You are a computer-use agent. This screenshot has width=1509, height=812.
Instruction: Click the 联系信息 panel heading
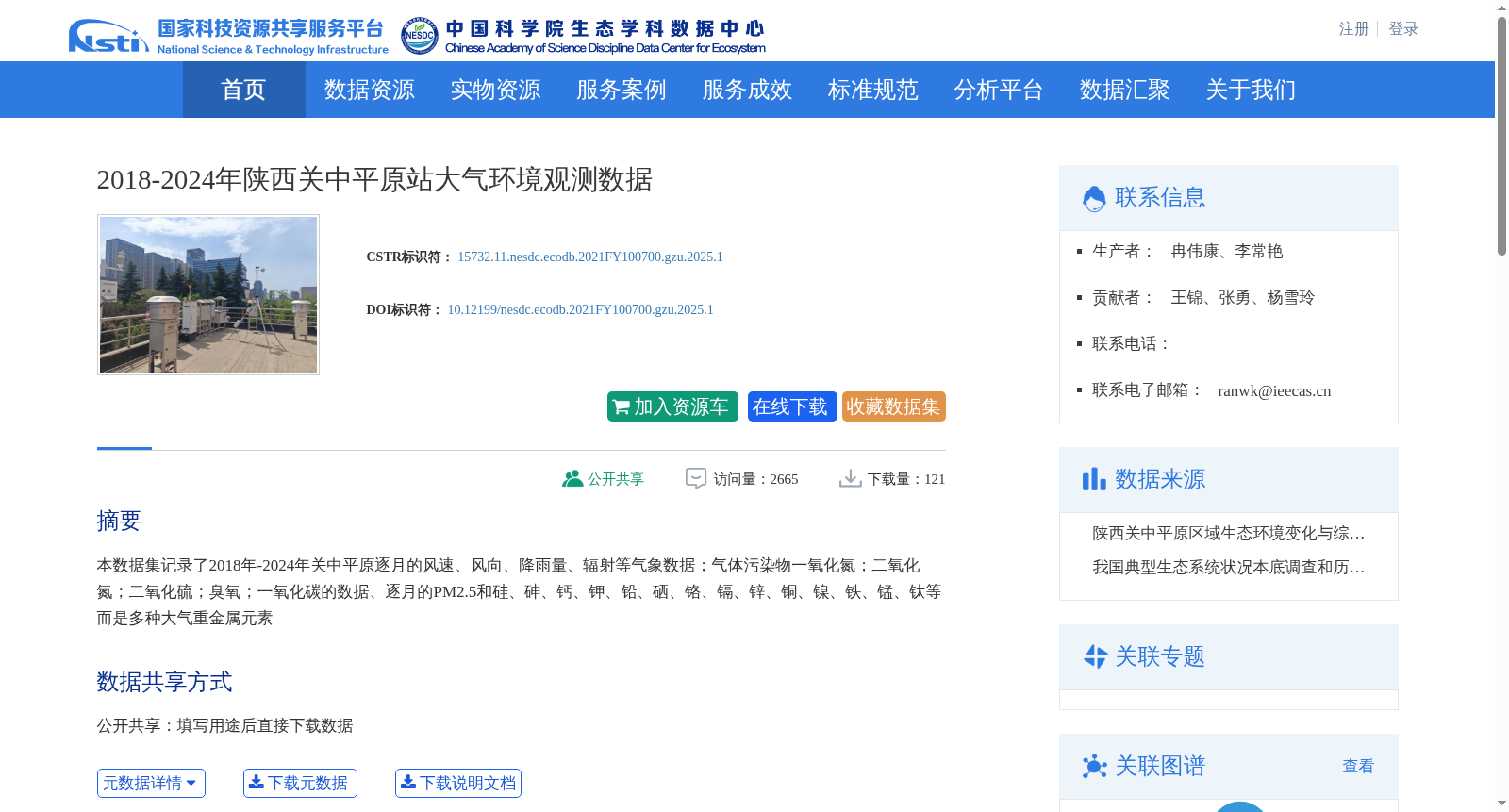pos(1160,197)
